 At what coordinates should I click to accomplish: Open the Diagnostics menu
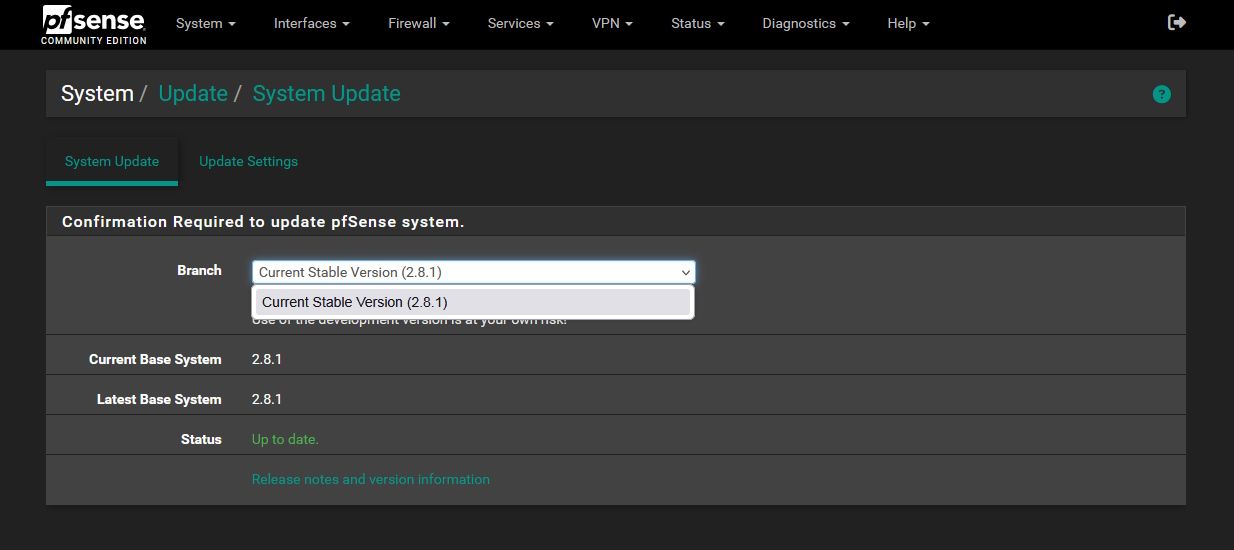coord(805,23)
